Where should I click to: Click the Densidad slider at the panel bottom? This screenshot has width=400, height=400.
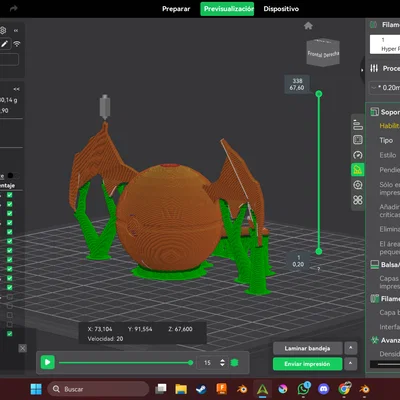tap(385, 364)
